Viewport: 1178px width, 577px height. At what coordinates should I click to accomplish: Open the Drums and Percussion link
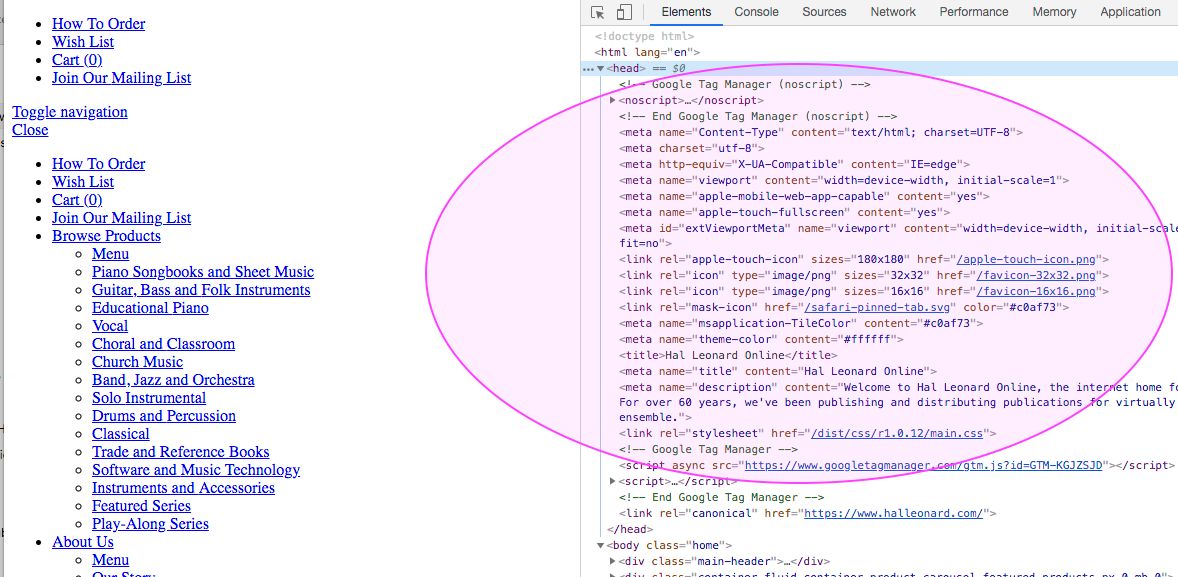(x=164, y=416)
